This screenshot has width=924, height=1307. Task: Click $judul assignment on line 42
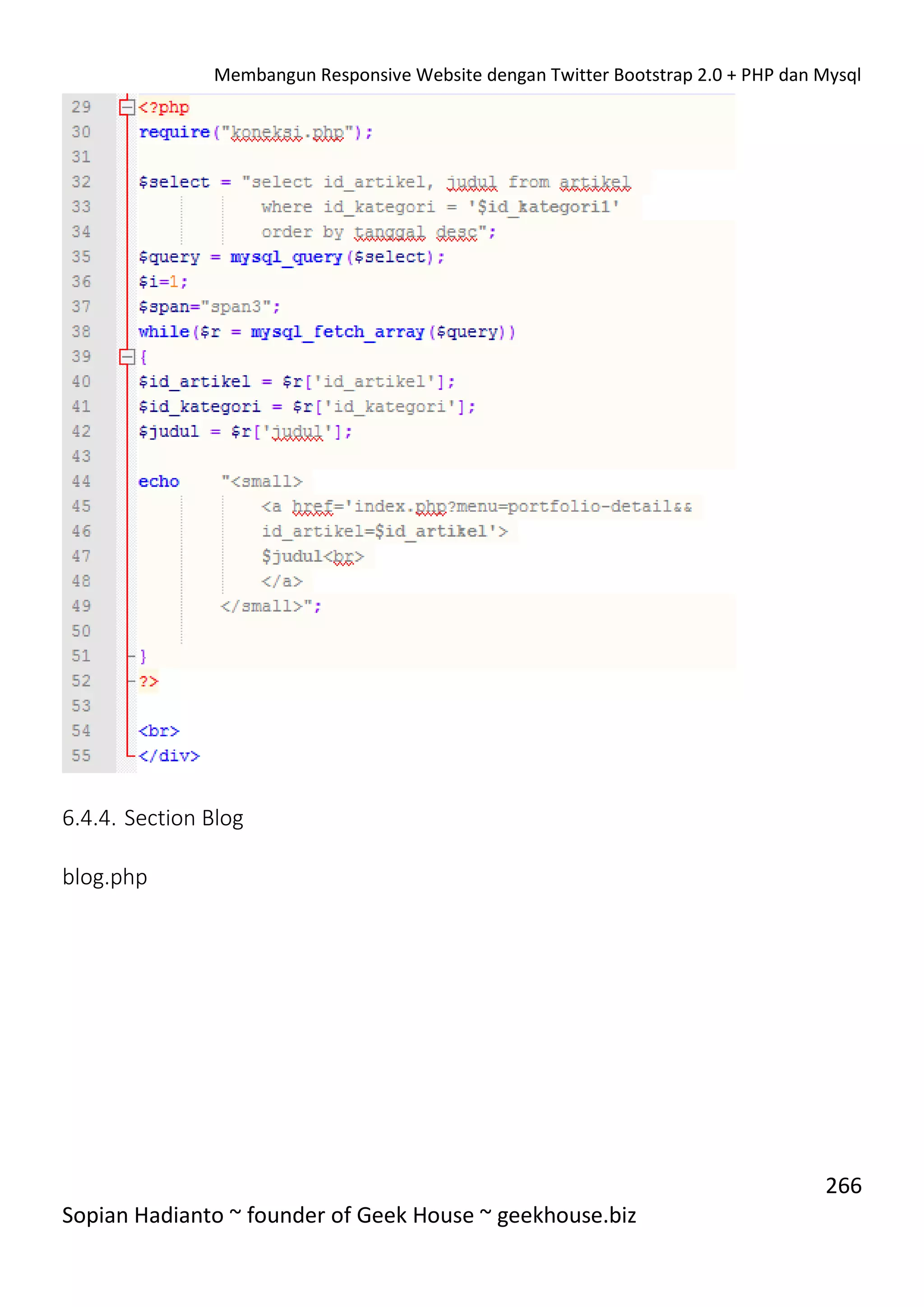(x=245, y=431)
